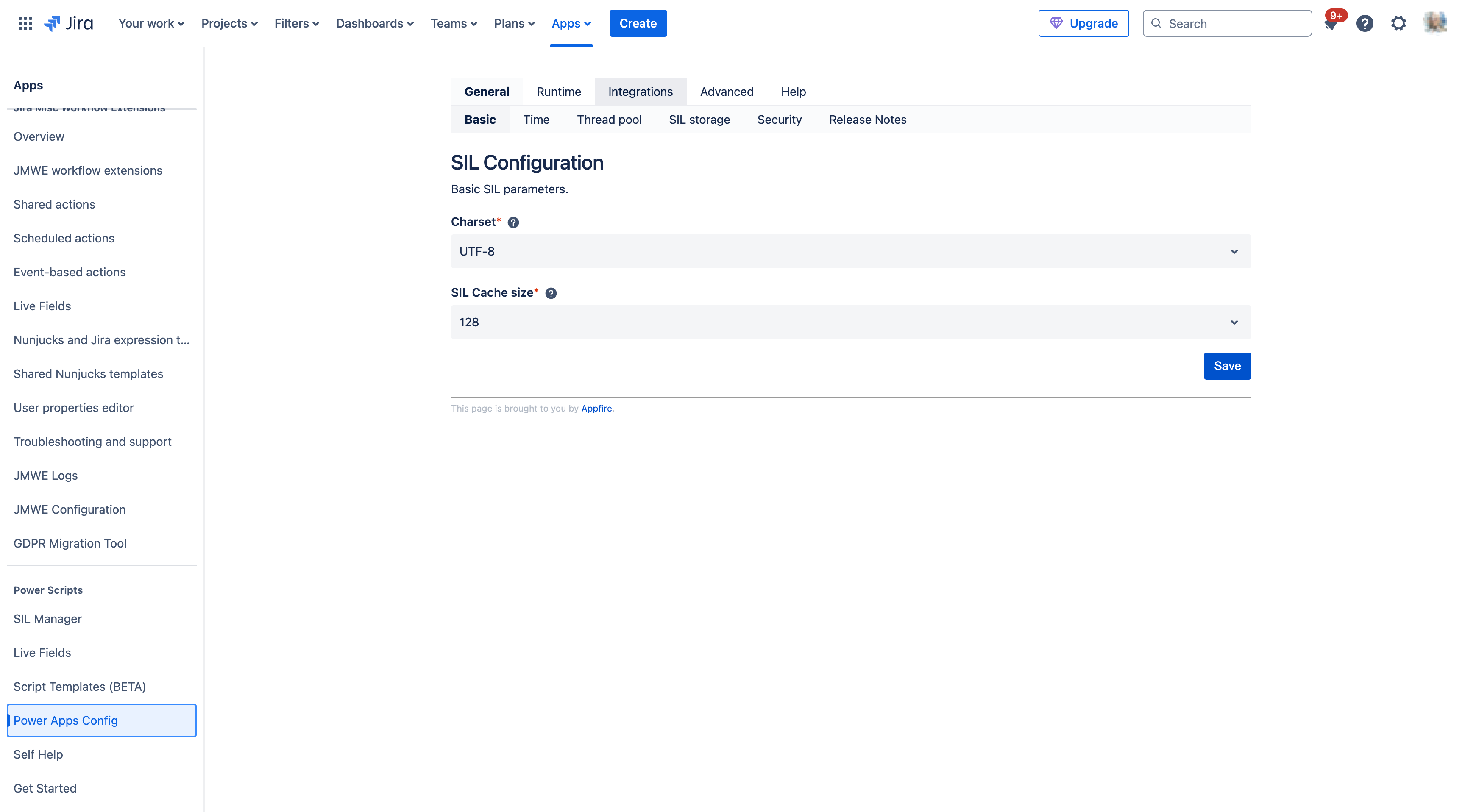Image resolution: width=1465 pixels, height=812 pixels.
Task: Open the SIL Cache size dropdown
Action: coord(850,322)
